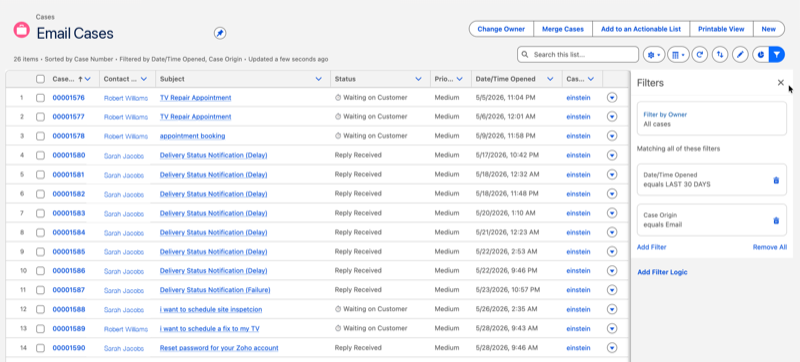
Task: Edit the Date/Time Opened filter card
Action: [712, 179]
